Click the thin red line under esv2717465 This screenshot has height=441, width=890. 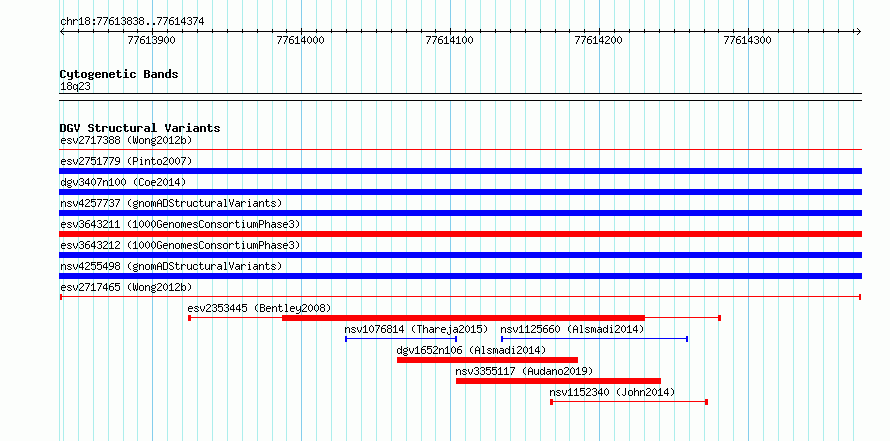(x=461, y=297)
